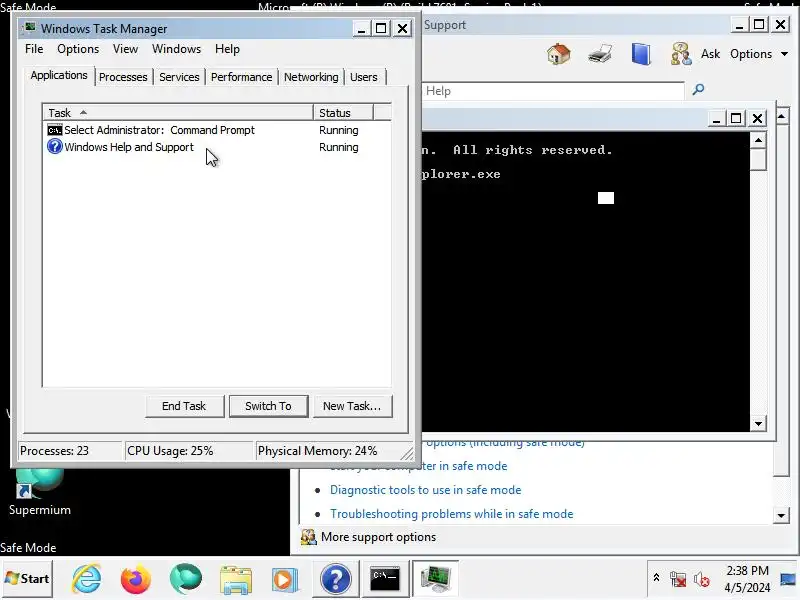Open Troubleshooting problems while in safe mode
This screenshot has height=600, width=800.
point(452,514)
